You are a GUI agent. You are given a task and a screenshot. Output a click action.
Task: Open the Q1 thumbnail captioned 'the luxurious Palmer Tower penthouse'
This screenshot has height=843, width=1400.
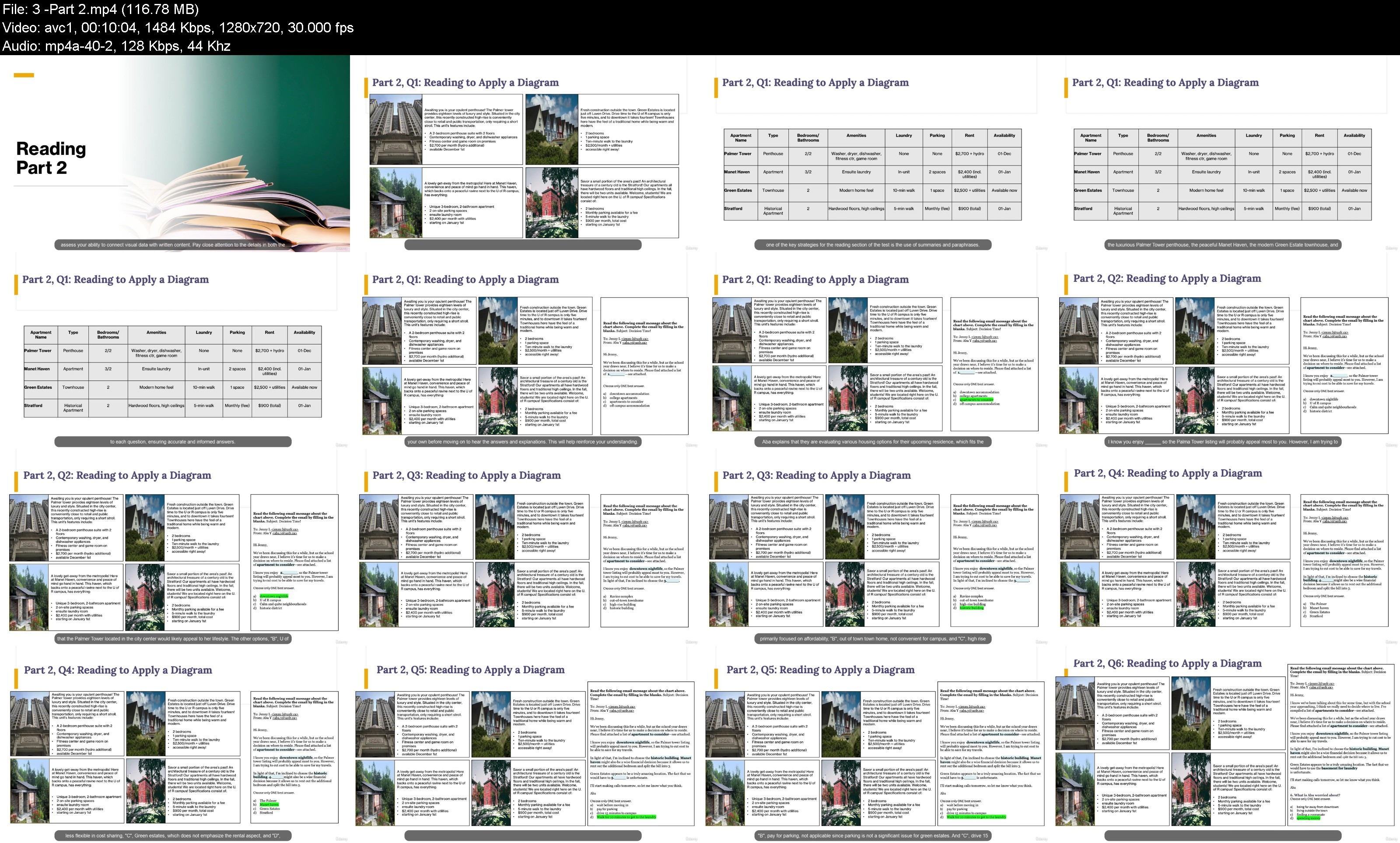tap(1225, 153)
